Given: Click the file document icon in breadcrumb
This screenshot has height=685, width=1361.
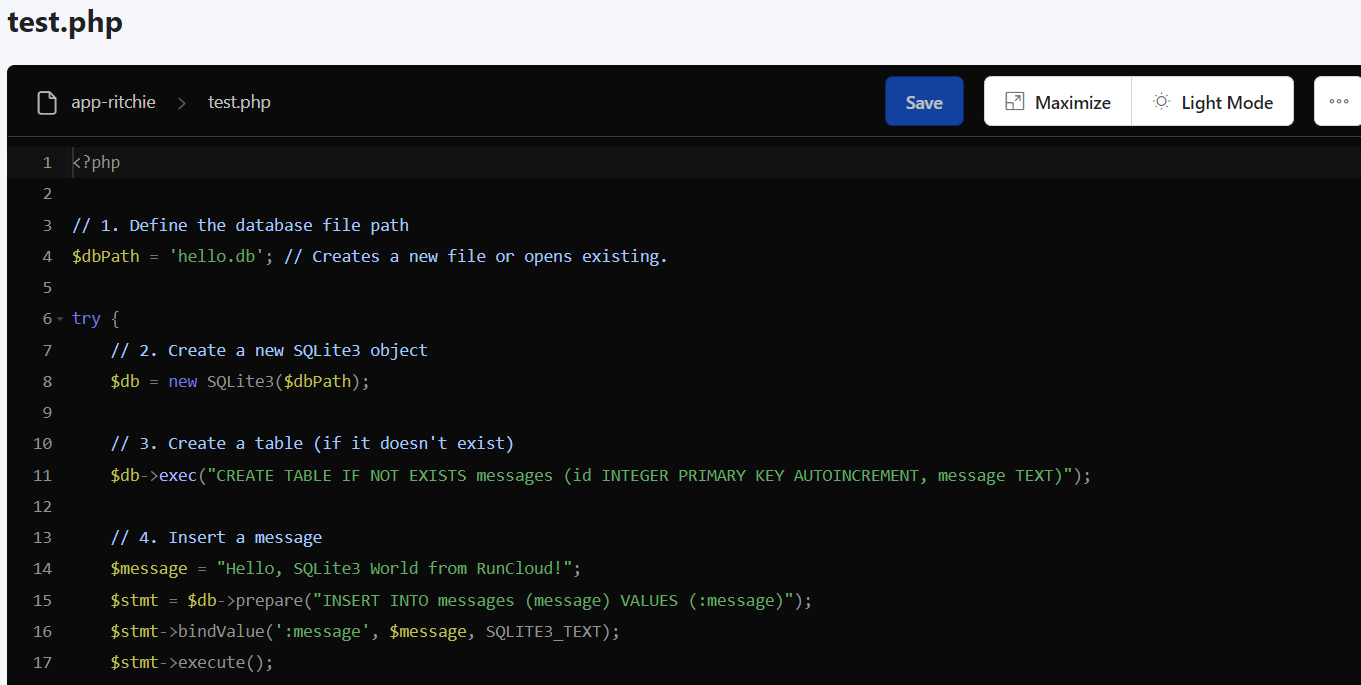Looking at the screenshot, I should click(46, 103).
